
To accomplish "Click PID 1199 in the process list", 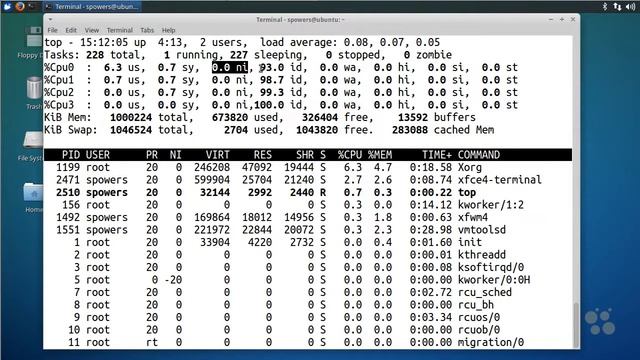I will 68,167.
